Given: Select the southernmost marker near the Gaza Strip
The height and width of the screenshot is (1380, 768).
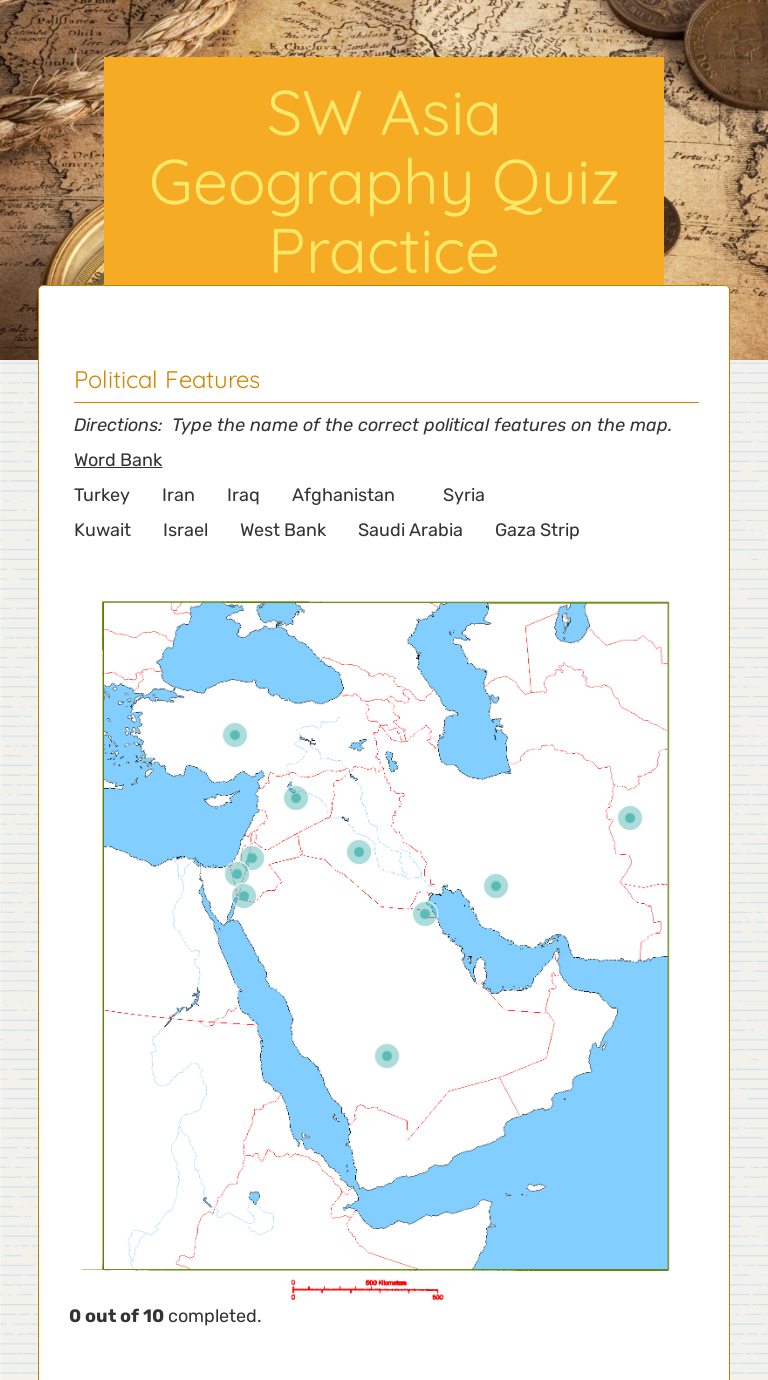Looking at the screenshot, I should click(244, 896).
